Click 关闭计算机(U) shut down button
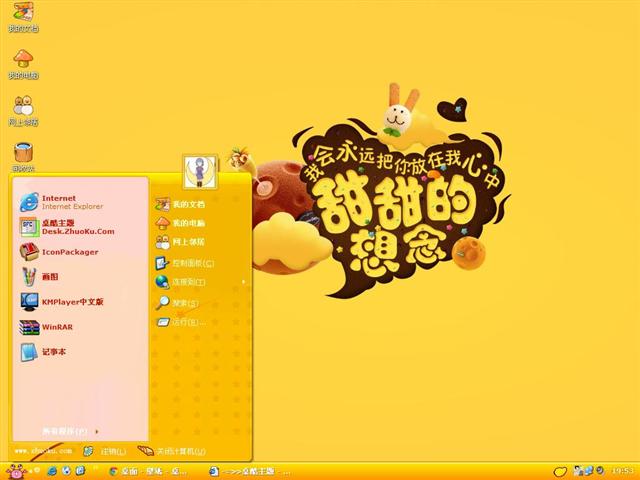This screenshot has width=640, height=480. [171, 451]
